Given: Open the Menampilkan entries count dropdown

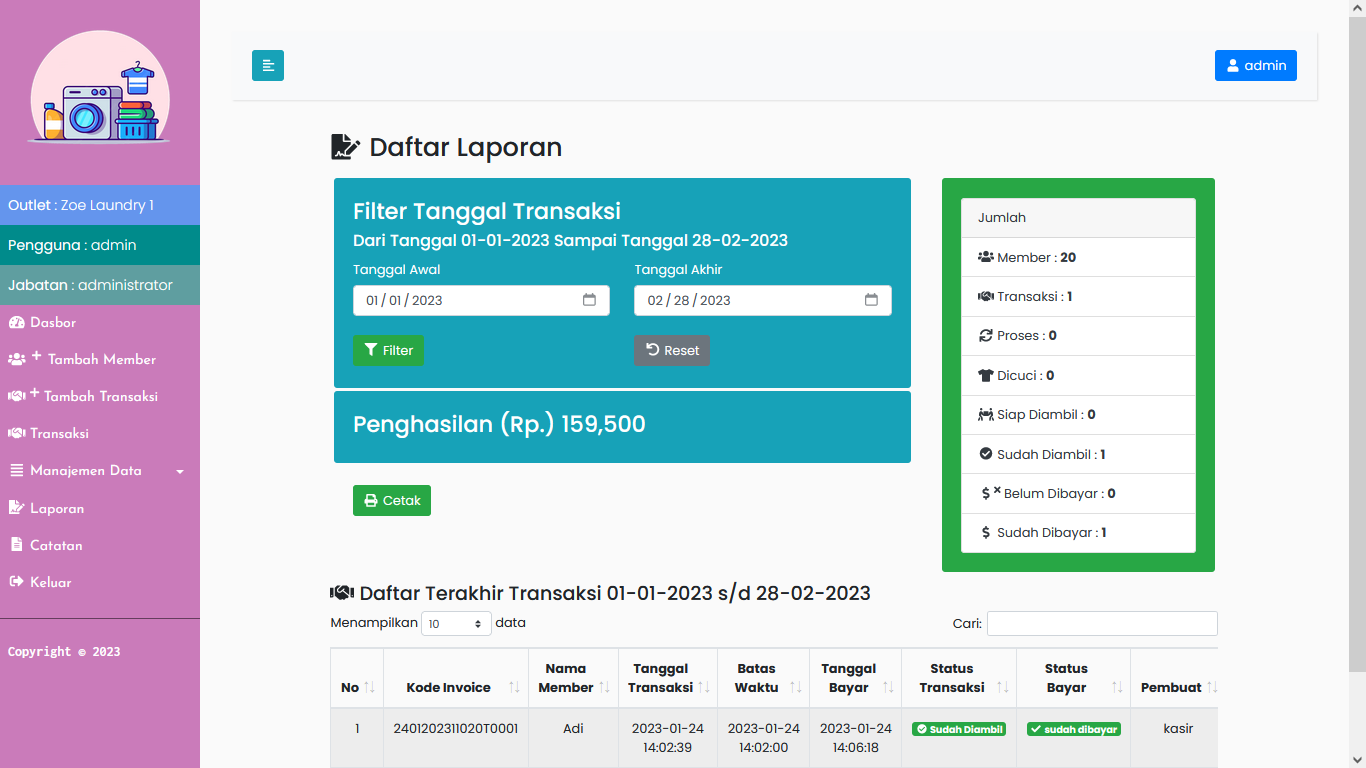Looking at the screenshot, I should coord(457,623).
